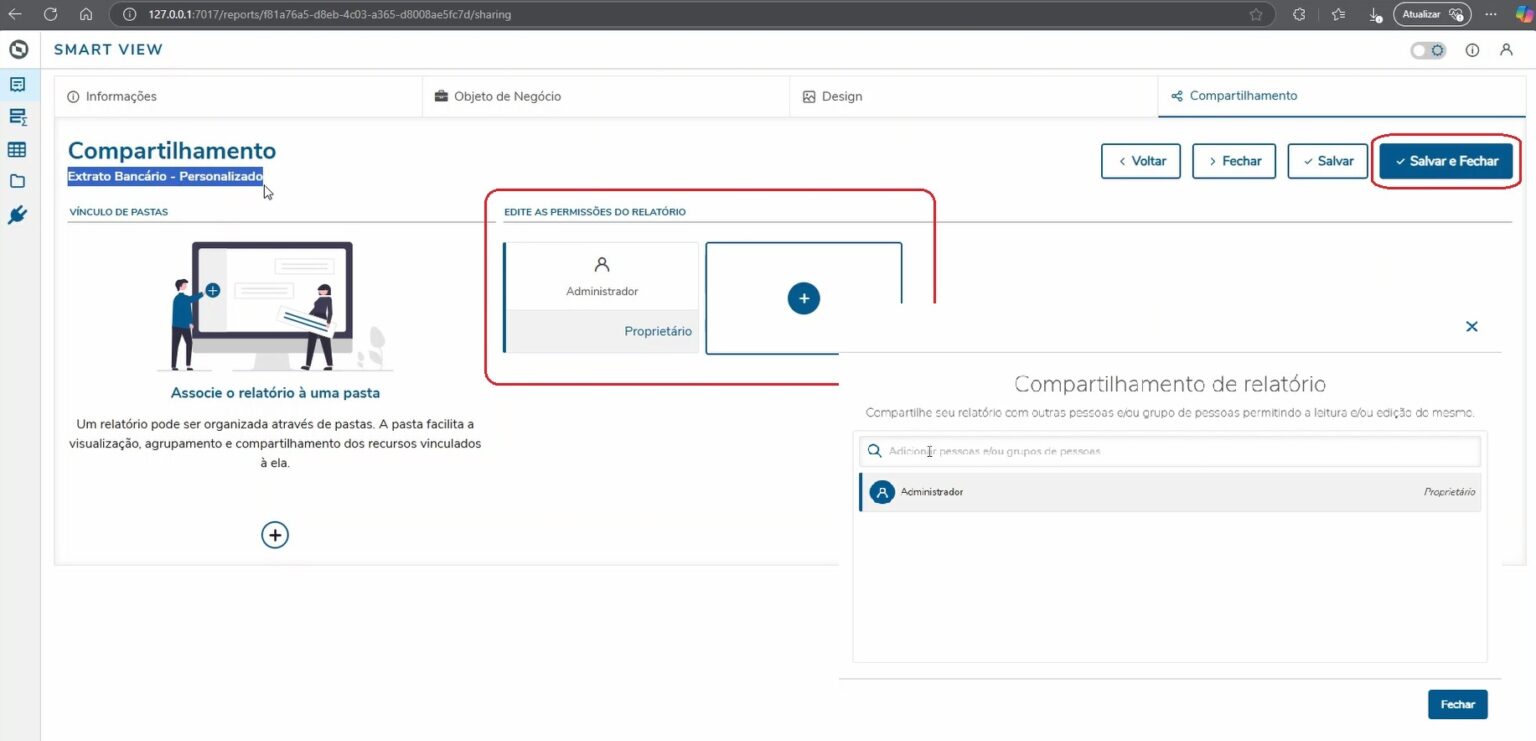The width and height of the screenshot is (1536, 741).
Task: Switch to the Informações tab
Action: tap(113, 95)
